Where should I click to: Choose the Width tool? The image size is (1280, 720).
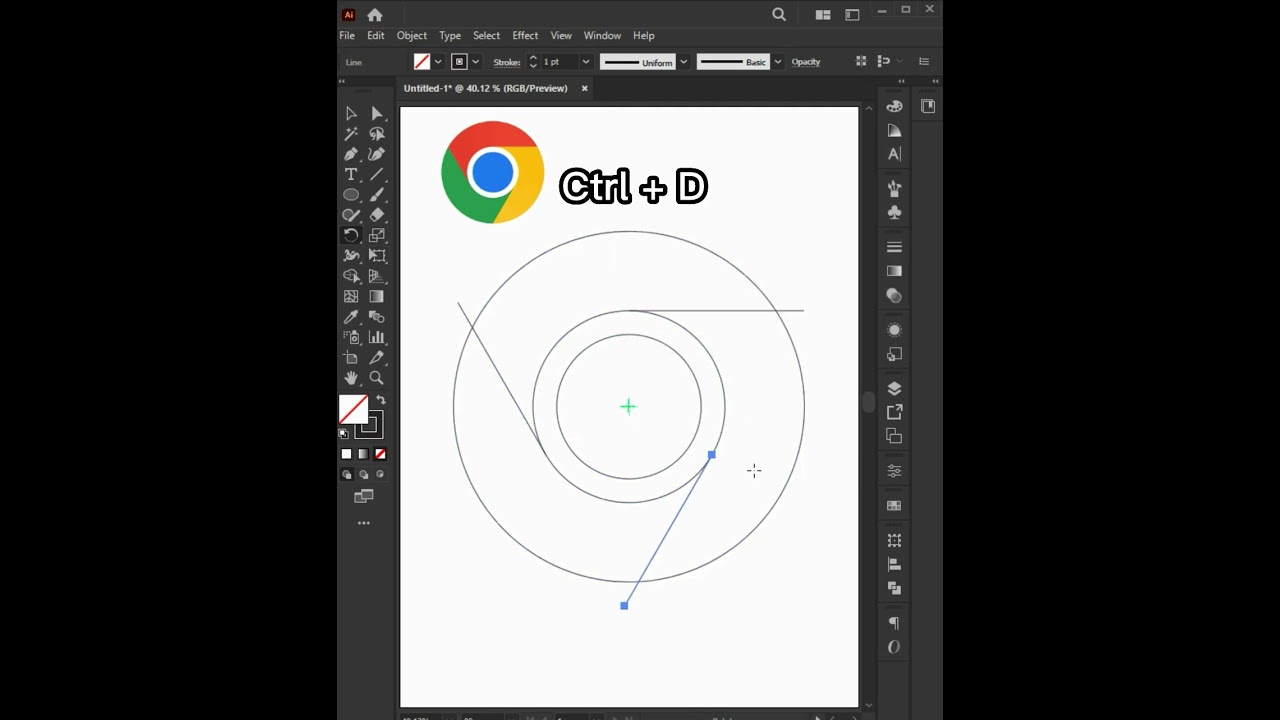[x=351, y=256]
